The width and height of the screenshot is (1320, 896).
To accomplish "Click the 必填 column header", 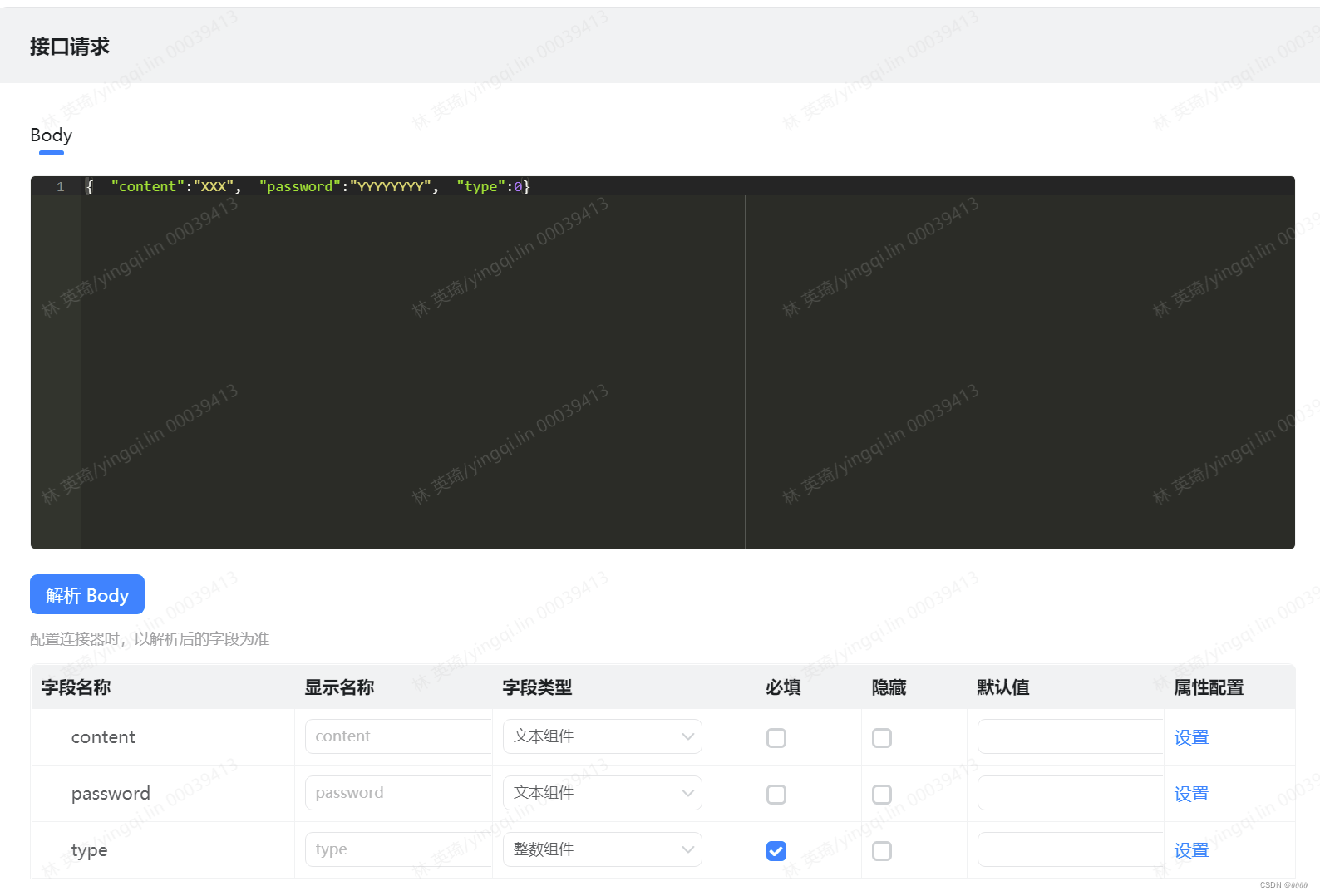I will pos(783,687).
